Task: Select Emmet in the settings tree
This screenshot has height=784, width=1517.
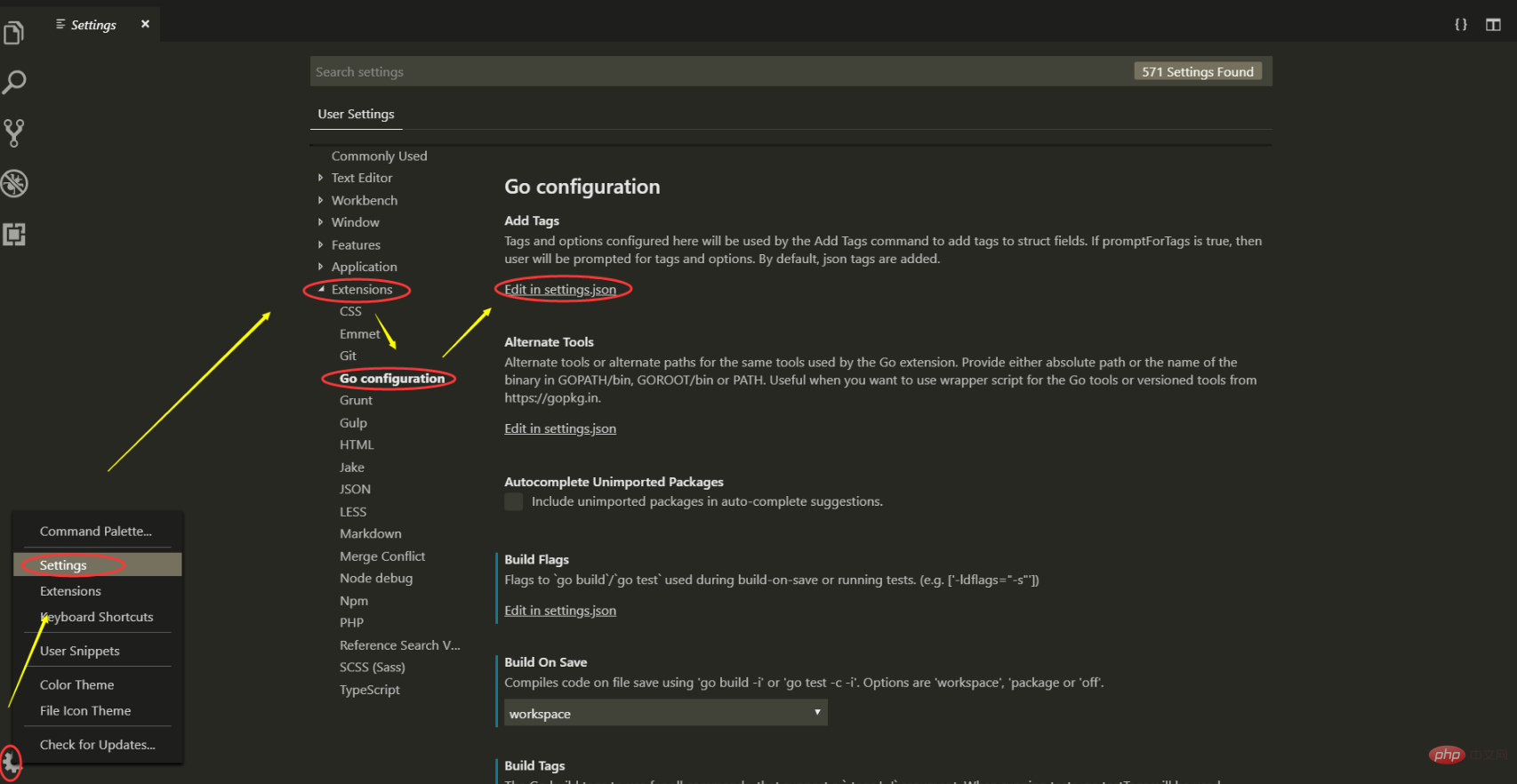Action: (x=359, y=333)
